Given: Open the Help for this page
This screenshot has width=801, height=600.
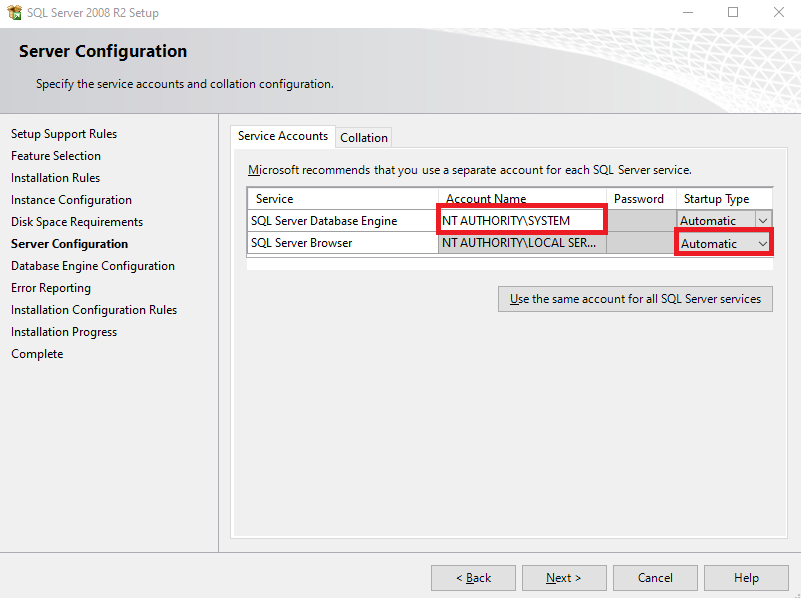Looking at the screenshot, I should pyautogui.click(x=746, y=578).
